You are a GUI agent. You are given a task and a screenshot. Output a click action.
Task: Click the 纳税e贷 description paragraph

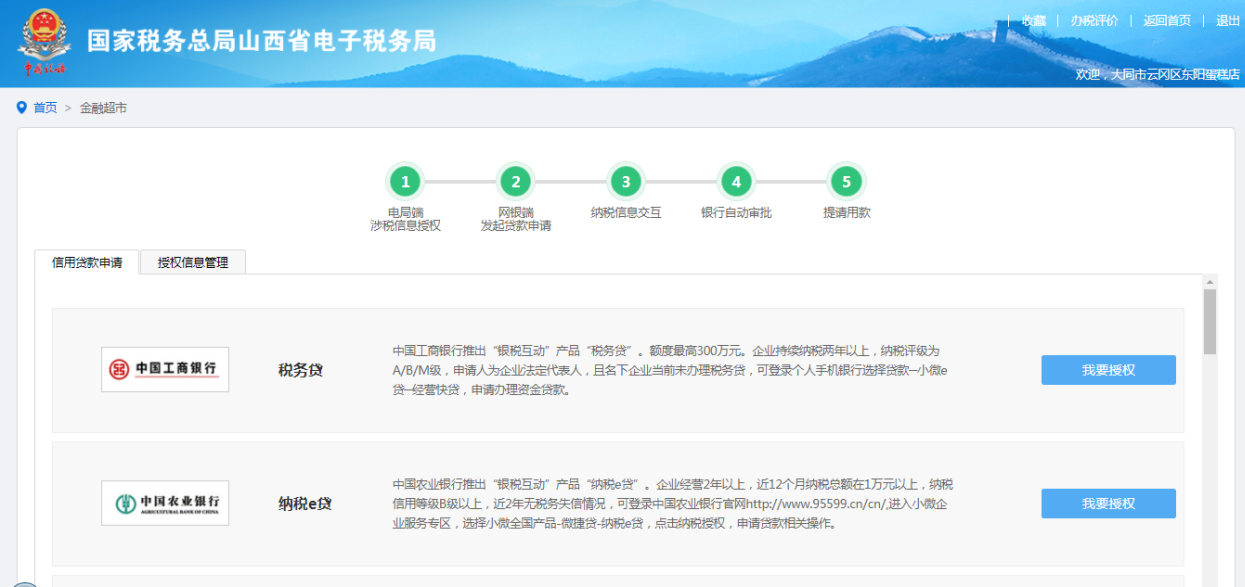(x=672, y=504)
